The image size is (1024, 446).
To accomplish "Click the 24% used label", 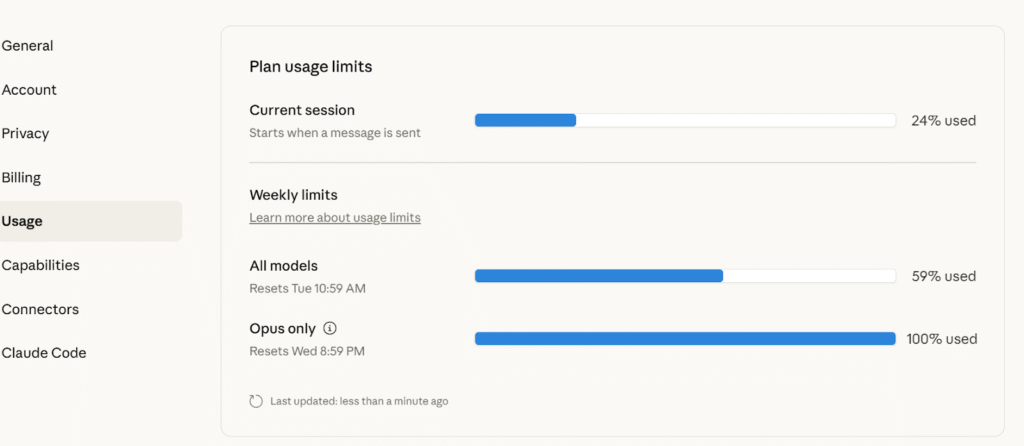I will (x=943, y=121).
